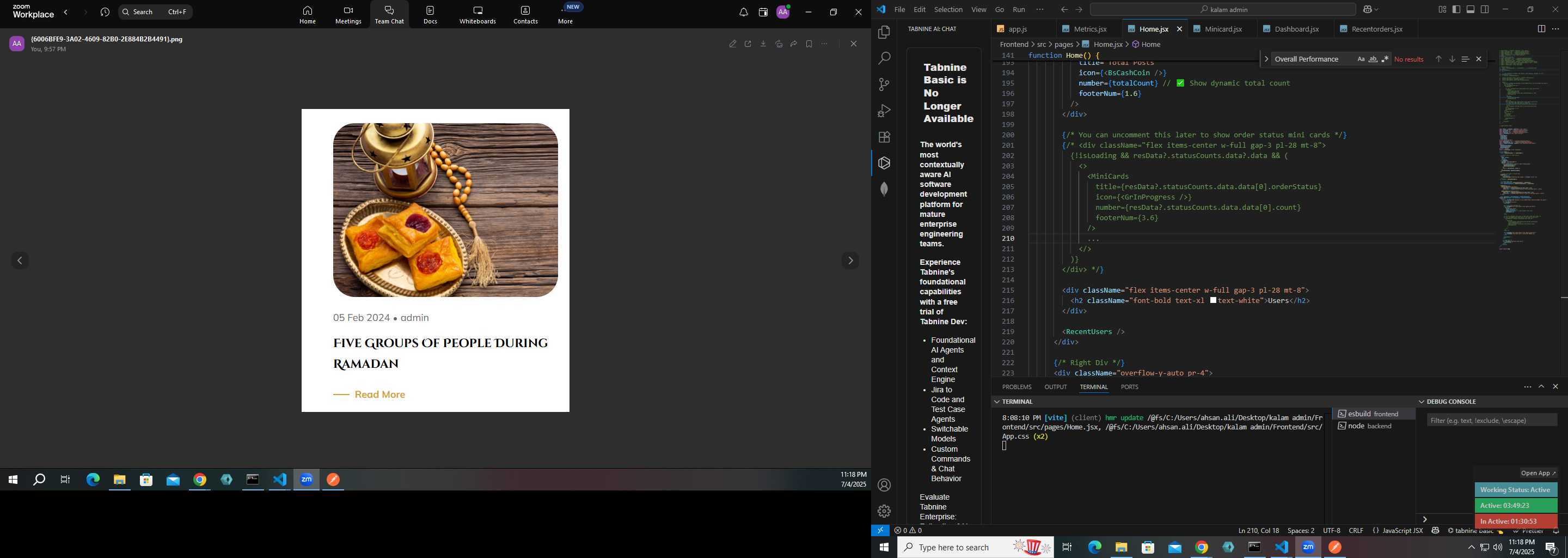Toggle the bottom Panel visibility
This screenshot has height=558, width=1568.
pyautogui.click(x=1471, y=9)
